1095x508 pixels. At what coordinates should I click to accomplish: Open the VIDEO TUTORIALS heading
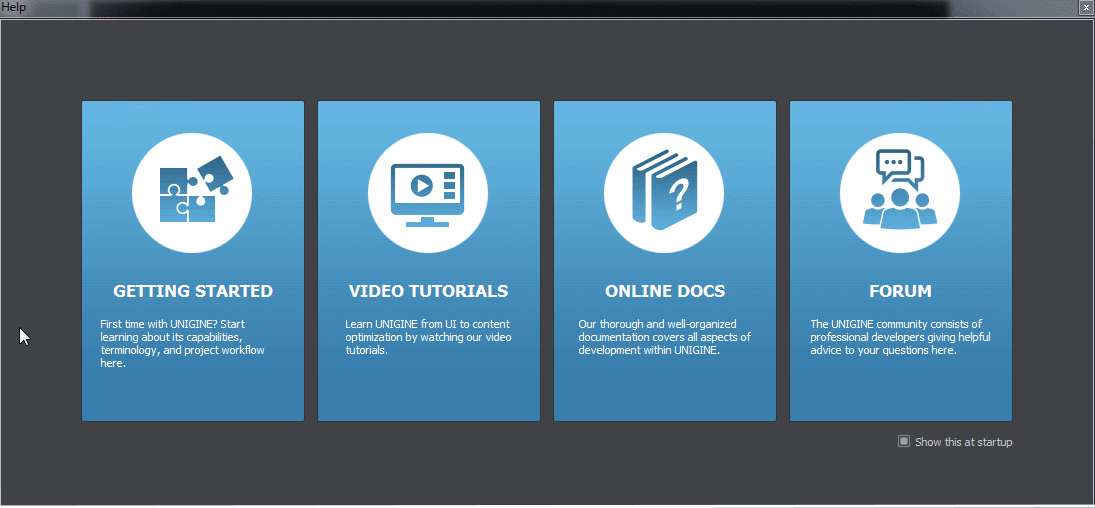[429, 291]
